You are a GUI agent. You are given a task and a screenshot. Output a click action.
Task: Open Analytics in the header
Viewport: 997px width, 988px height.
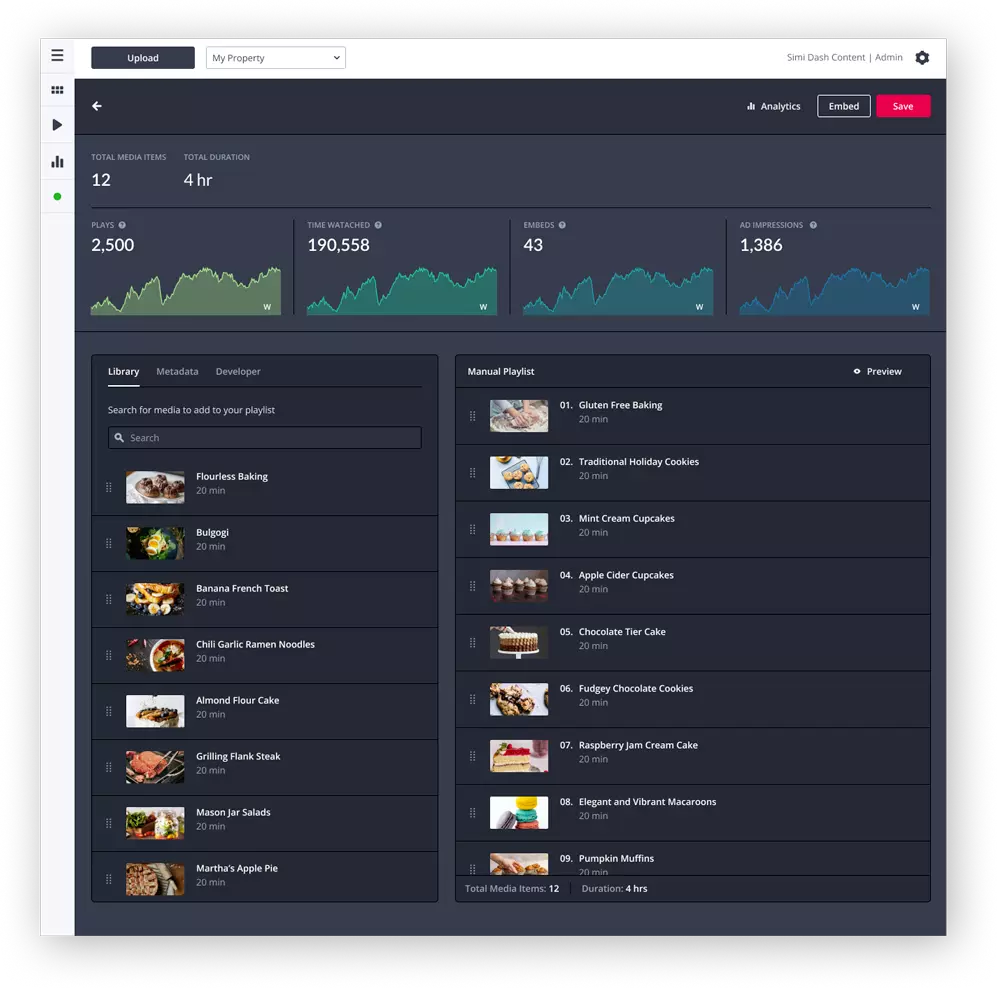click(x=773, y=106)
